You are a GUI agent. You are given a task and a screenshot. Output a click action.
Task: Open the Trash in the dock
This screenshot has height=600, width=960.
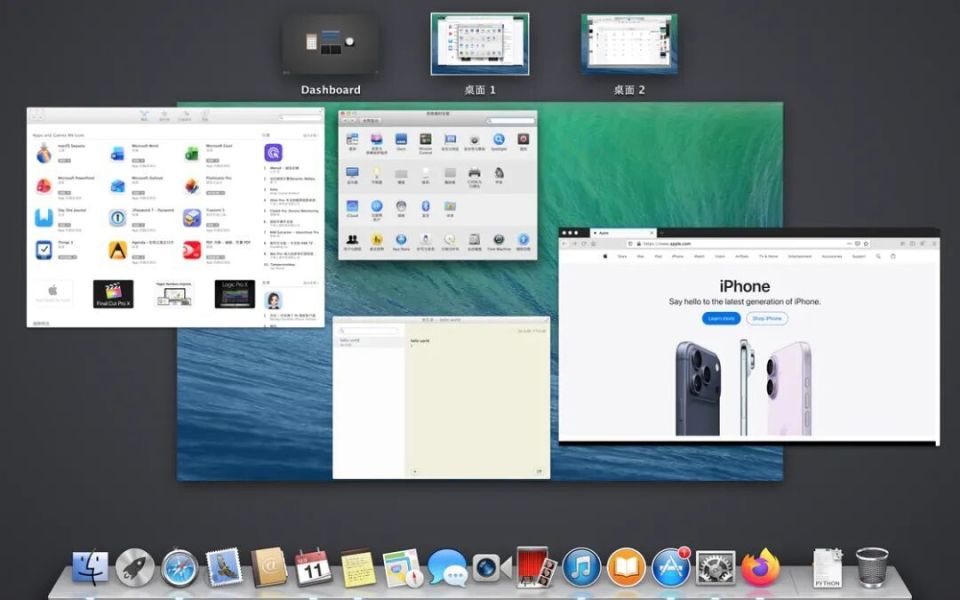click(x=871, y=568)
